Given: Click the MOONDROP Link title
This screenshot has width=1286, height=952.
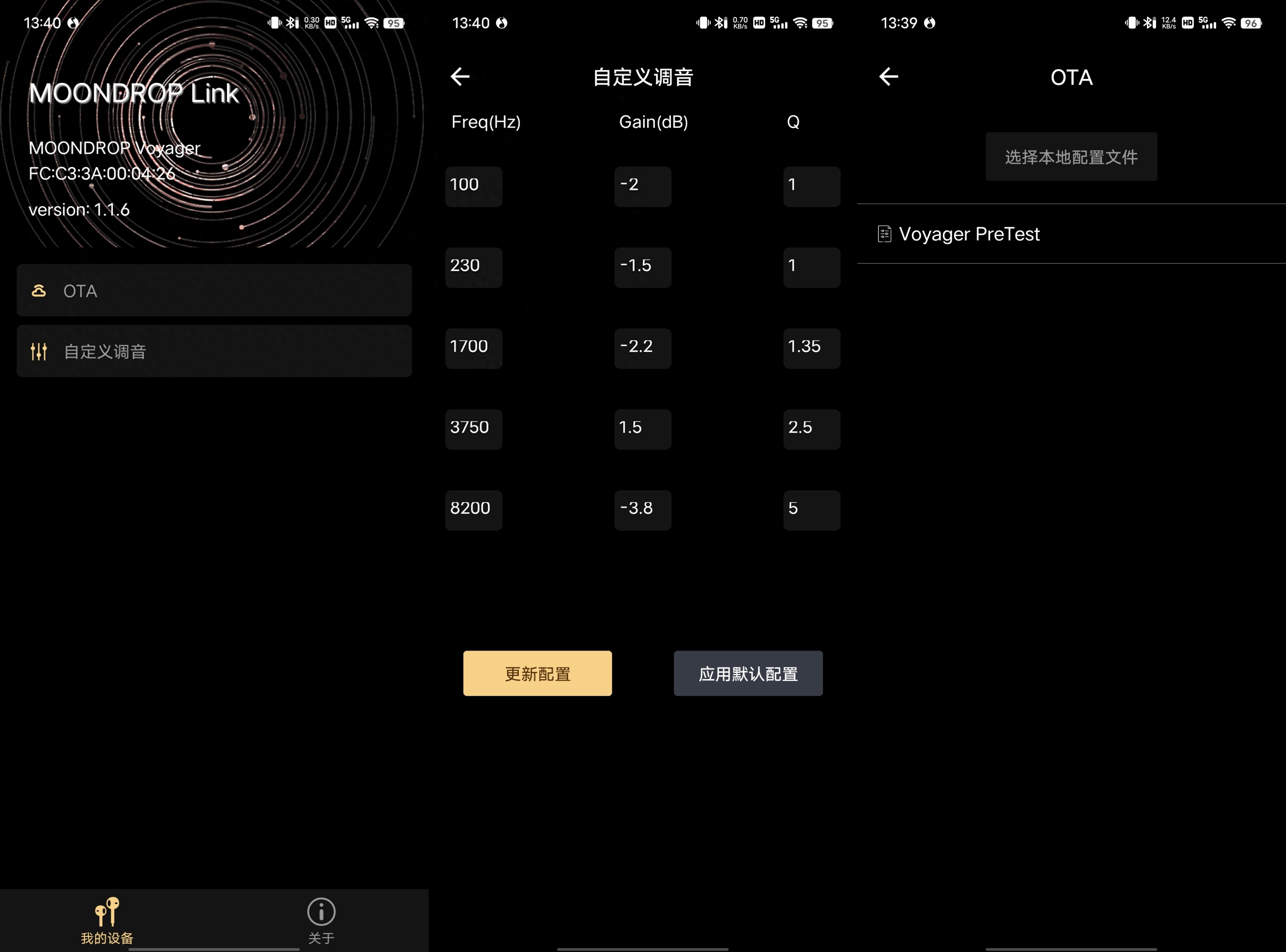Looking at the screenshot, I should coord(134,93).
